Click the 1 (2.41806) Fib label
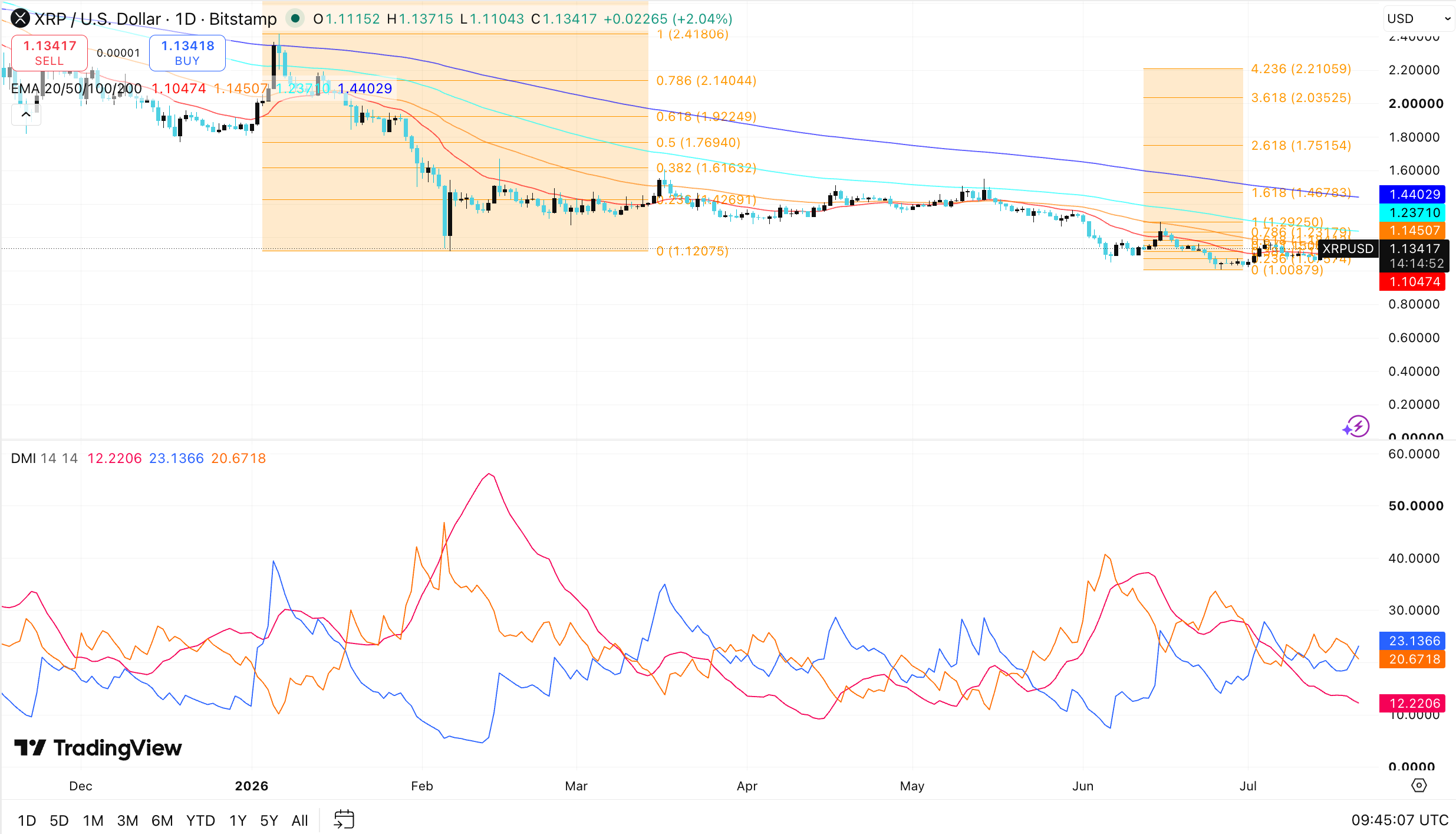 point(692,34)
